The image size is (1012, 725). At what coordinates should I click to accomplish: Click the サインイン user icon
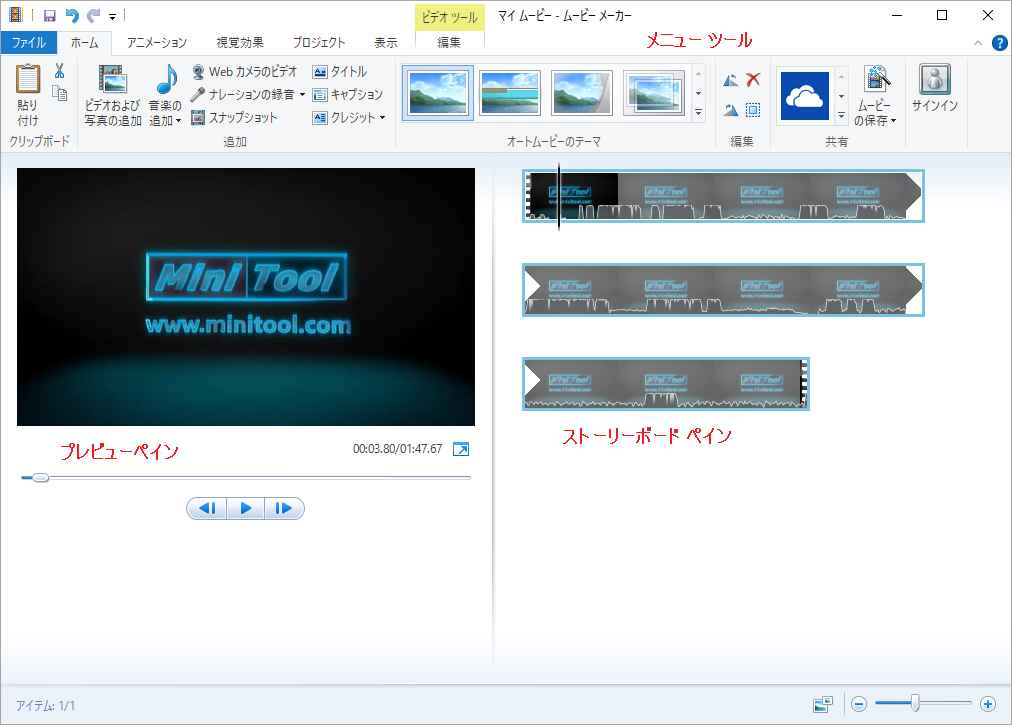(934, 80)
